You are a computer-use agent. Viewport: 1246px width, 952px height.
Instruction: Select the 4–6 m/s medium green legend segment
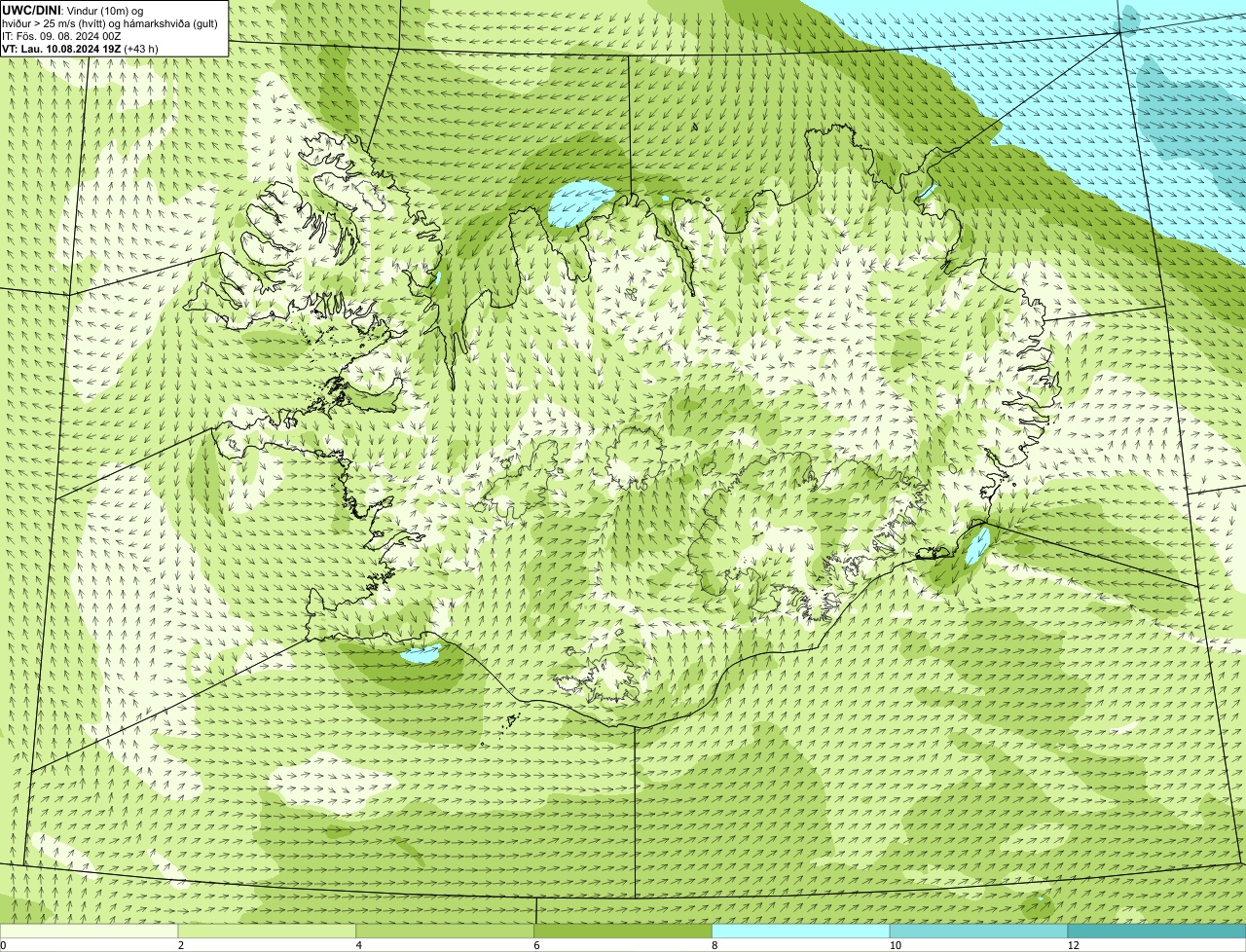coord(445,931)
